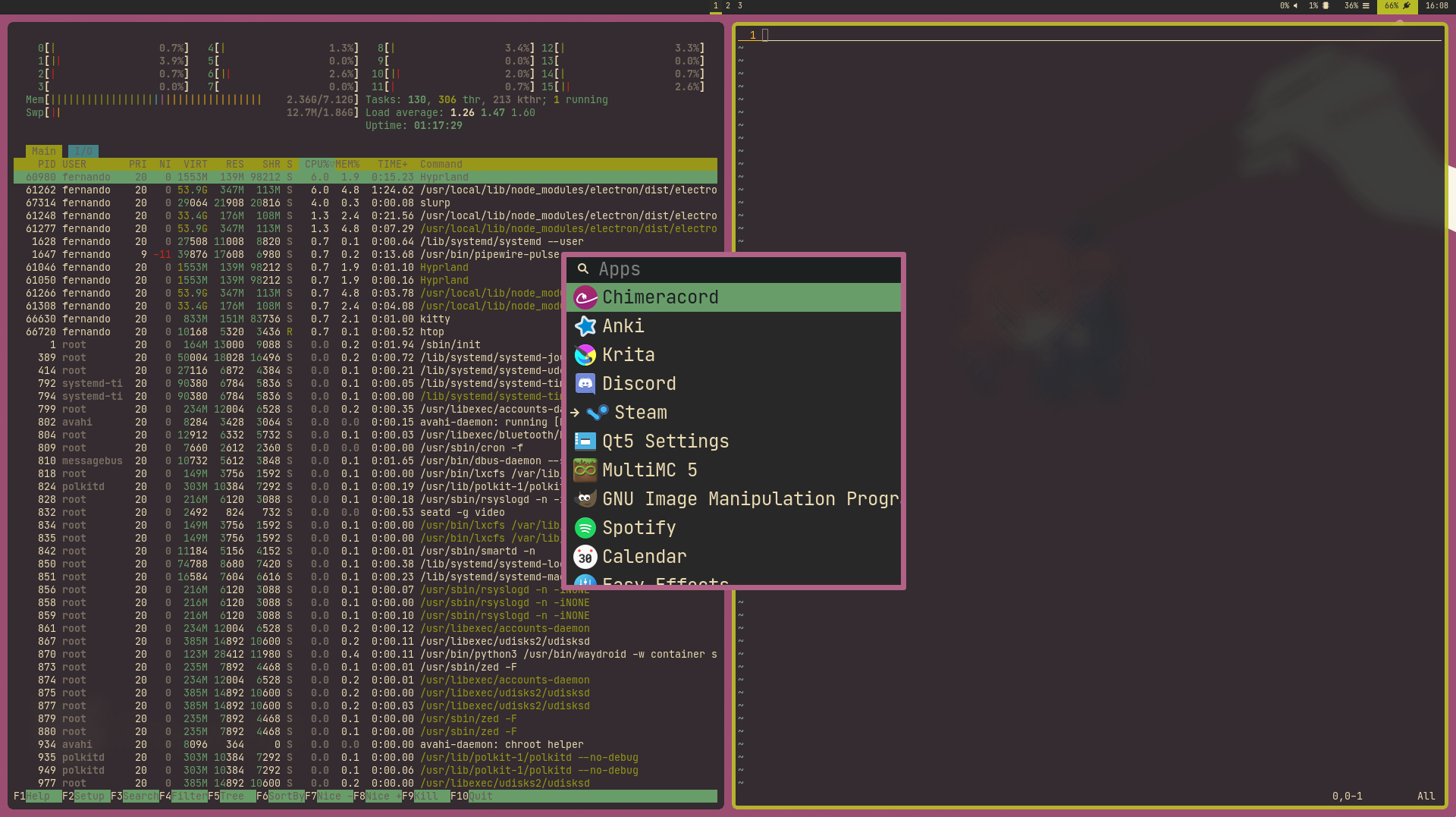Switch to workspace 1

[x=716, y=6]
